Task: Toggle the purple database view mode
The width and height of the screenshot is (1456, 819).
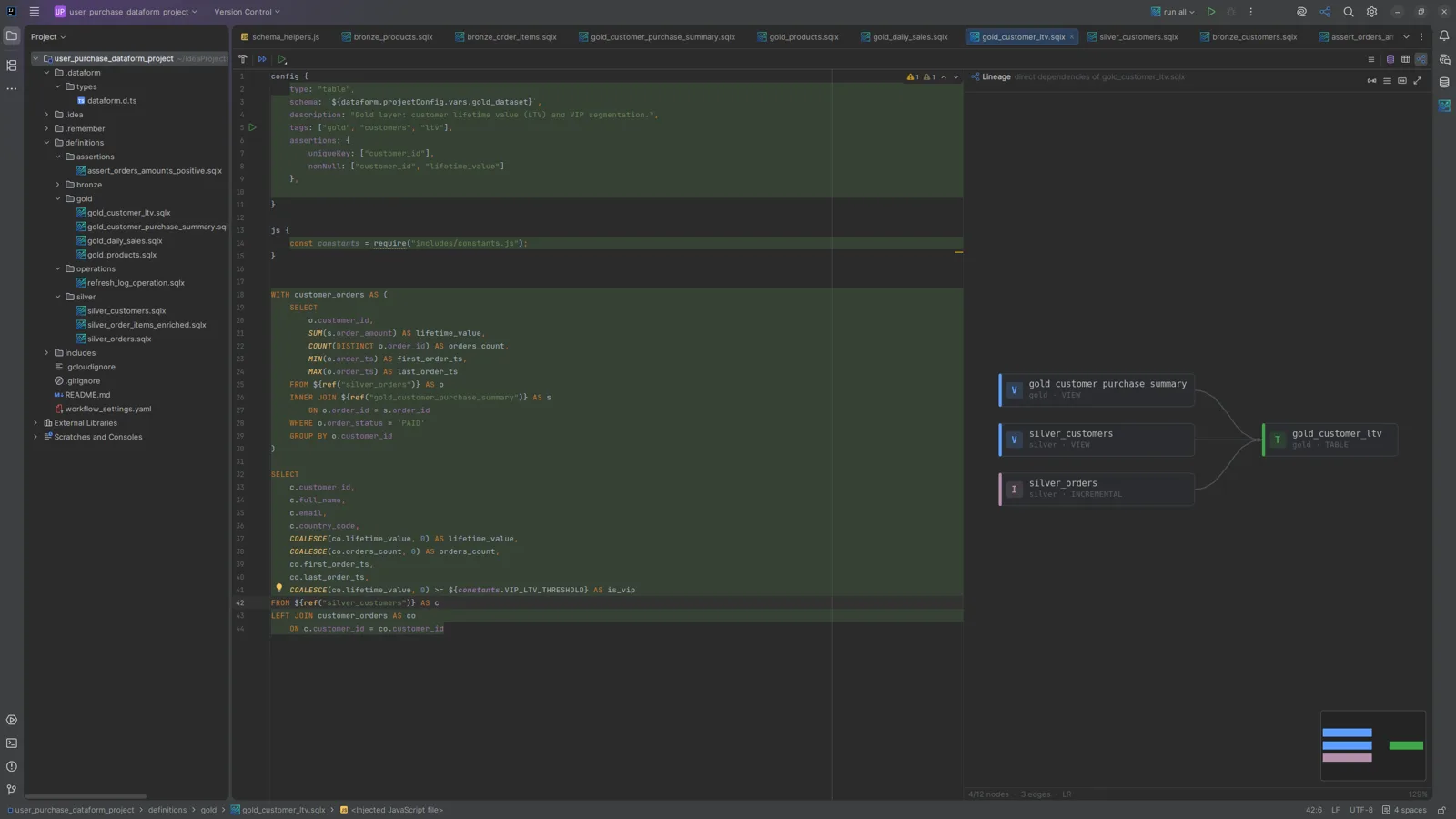Action: coord(1390,59)
